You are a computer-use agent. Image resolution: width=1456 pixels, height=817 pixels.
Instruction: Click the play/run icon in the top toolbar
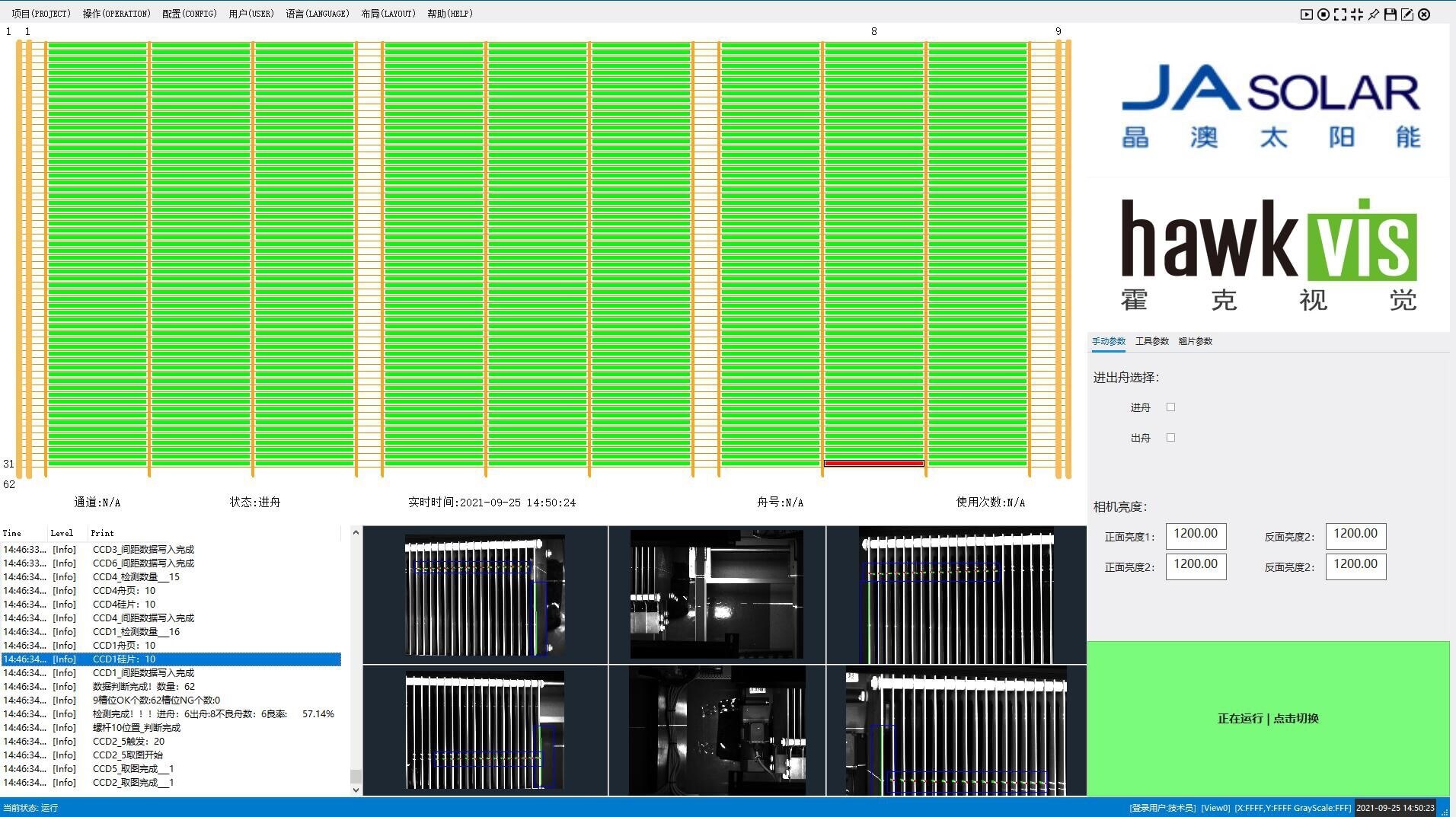[x=1307, y=14]
